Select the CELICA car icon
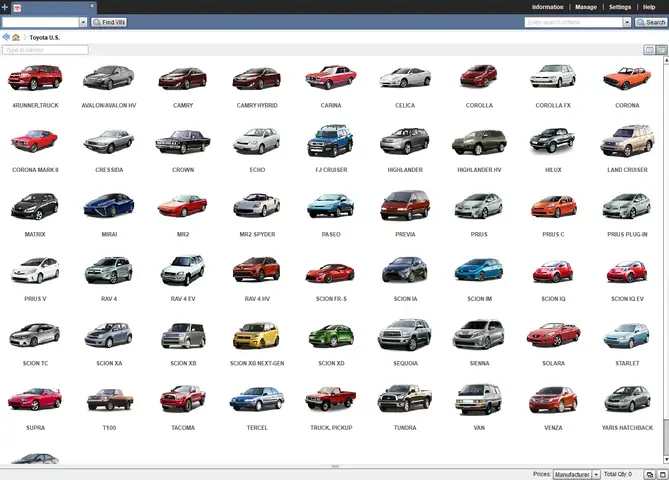669x480 pixels. [405, 77]
